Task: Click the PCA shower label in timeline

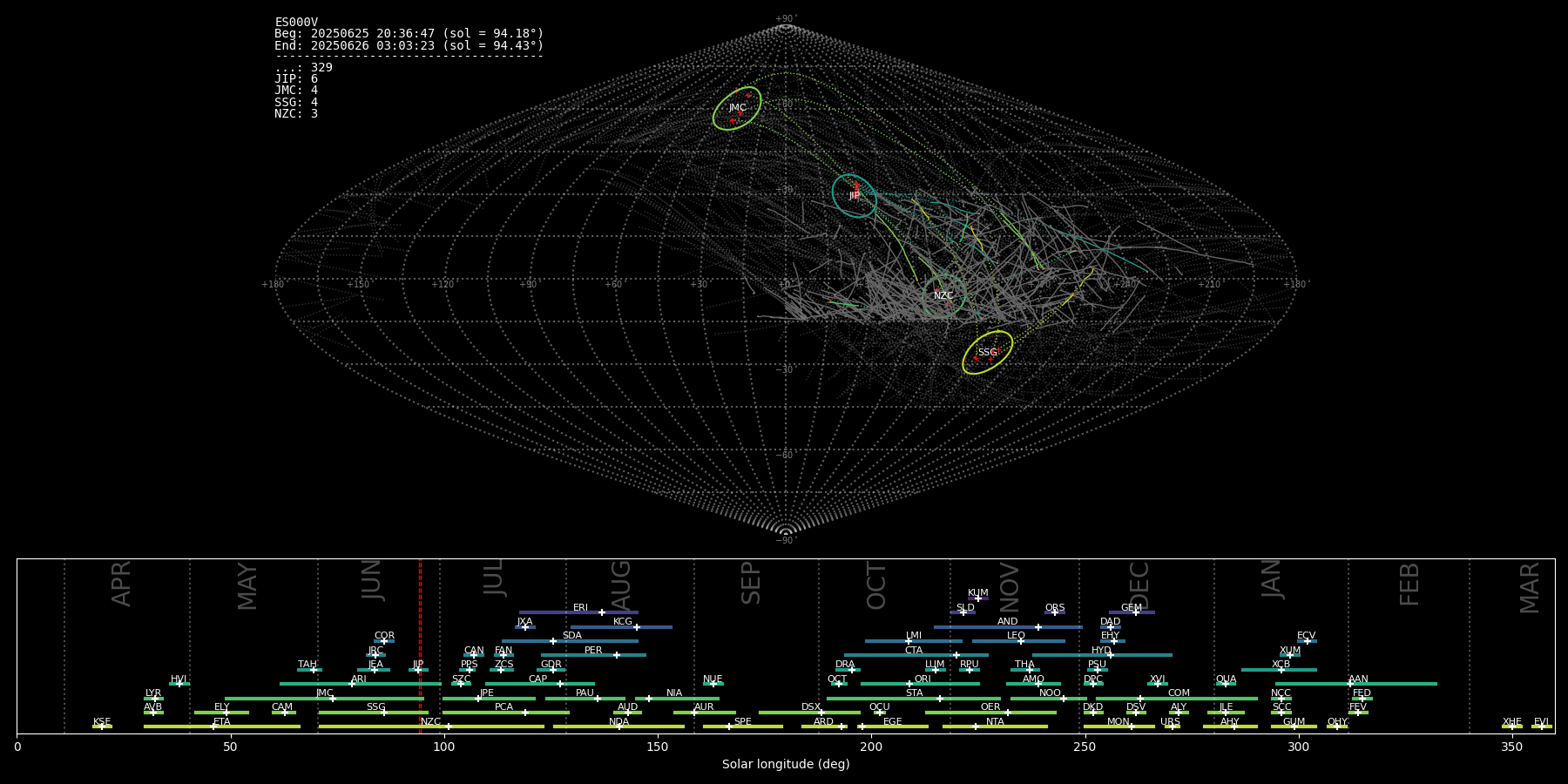Action: tap(504, 707)
